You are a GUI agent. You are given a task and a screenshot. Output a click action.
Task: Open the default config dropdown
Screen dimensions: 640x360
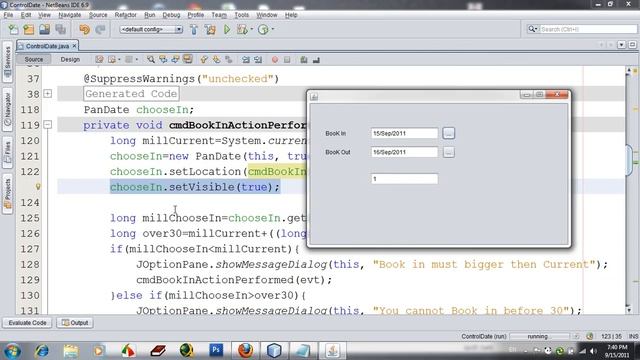click(x=151, y=29)
